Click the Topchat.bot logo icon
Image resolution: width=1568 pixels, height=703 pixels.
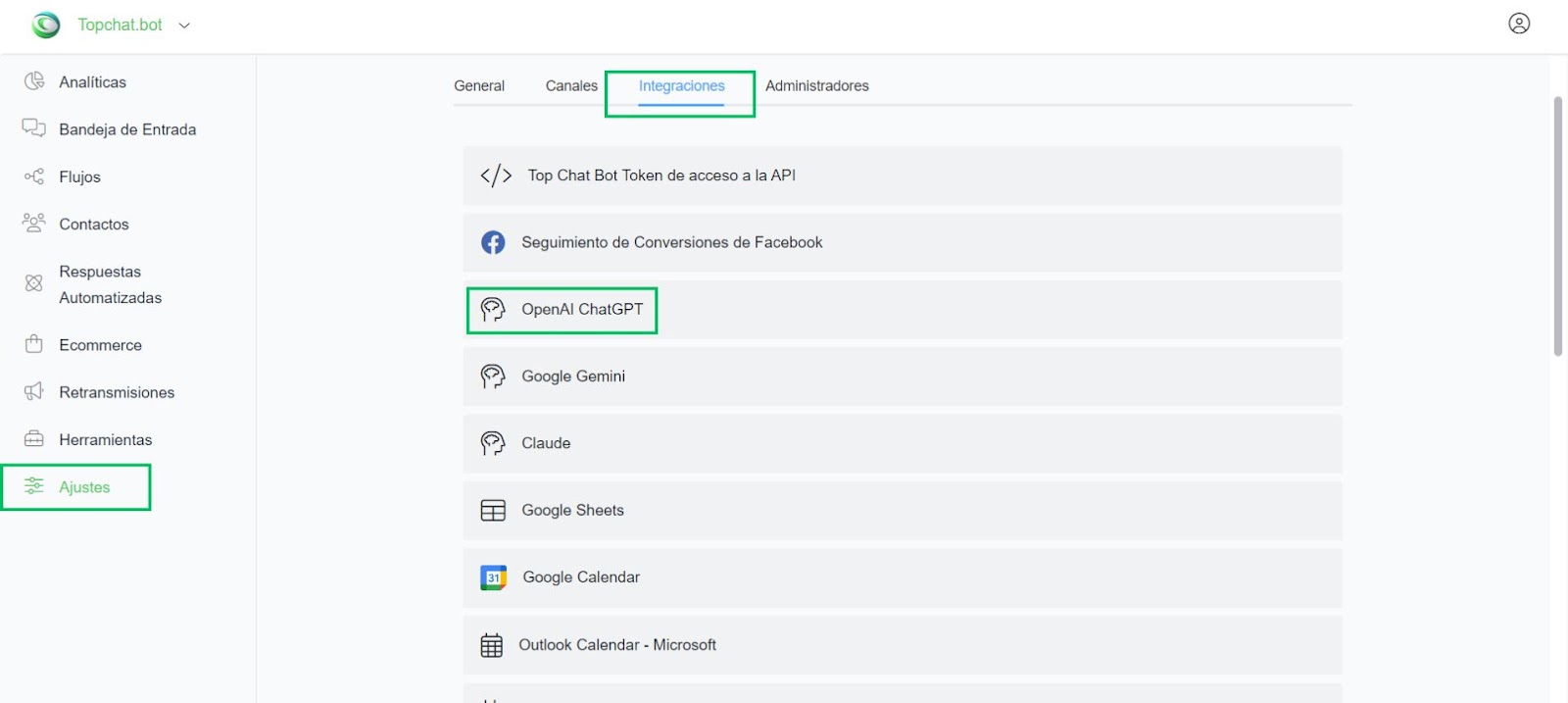click(x=46, y=25)
